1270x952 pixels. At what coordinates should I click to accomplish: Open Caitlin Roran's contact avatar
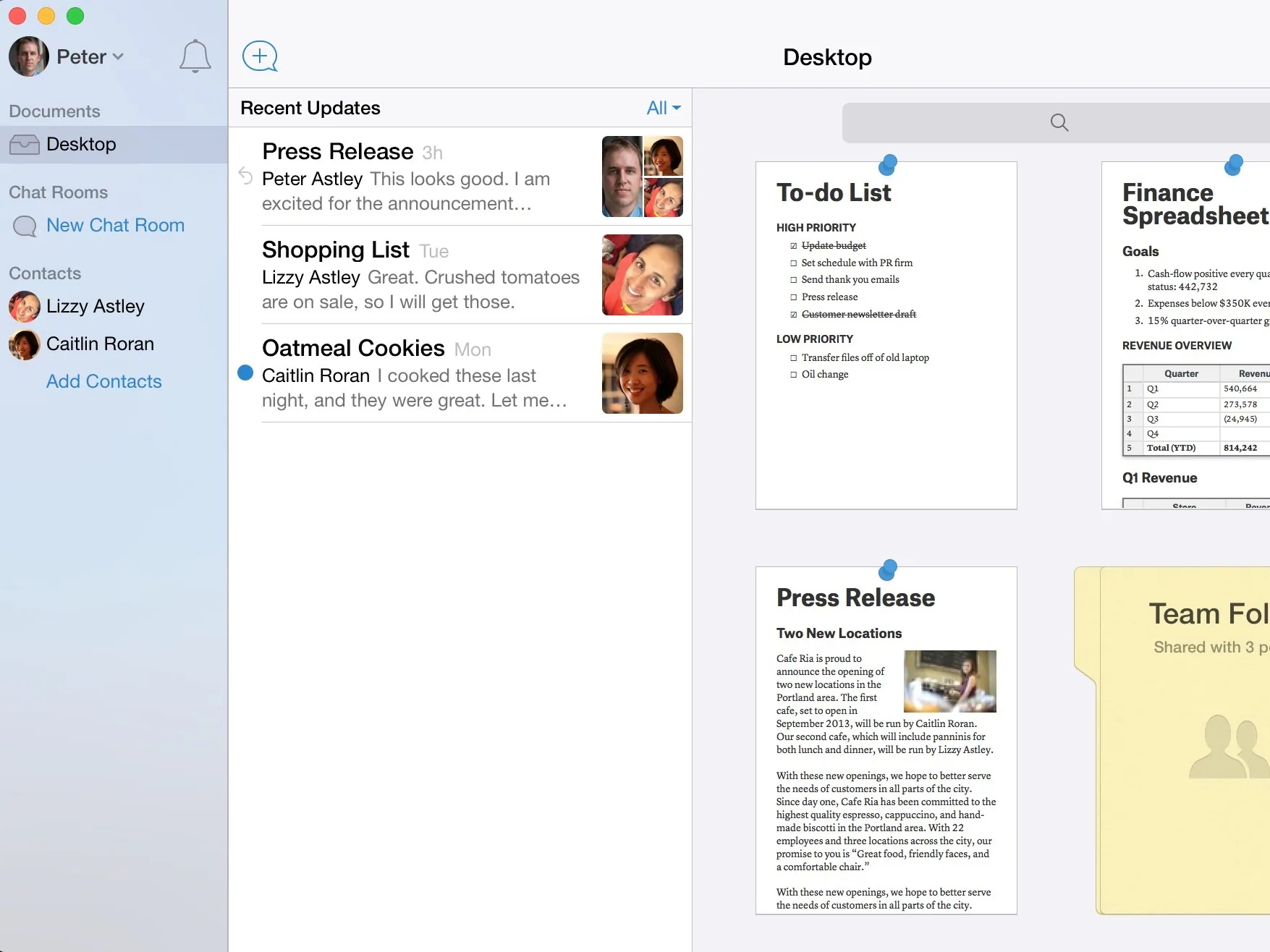(24, 344)
